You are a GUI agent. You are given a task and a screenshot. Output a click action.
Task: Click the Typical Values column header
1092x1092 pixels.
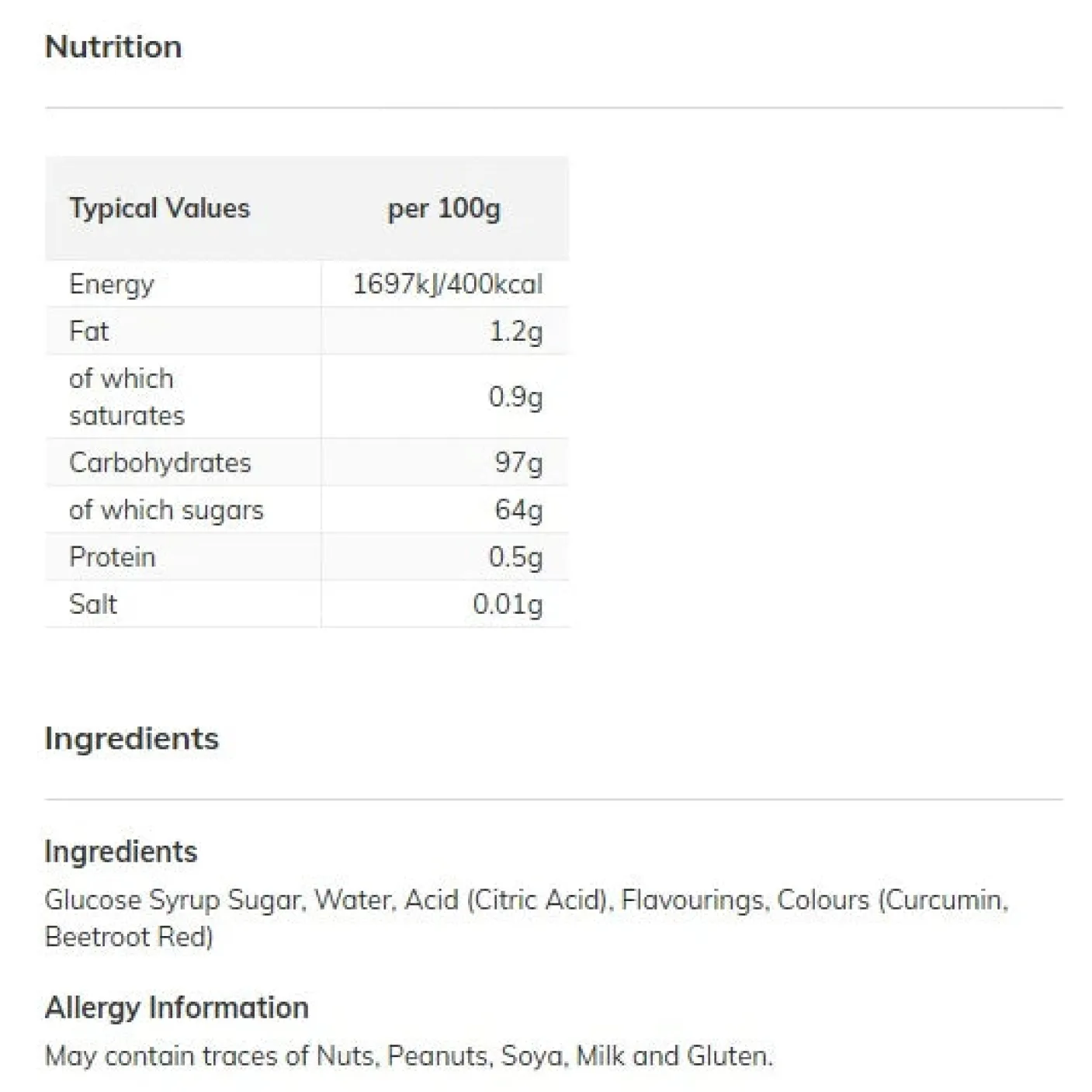tap(159, 208)
